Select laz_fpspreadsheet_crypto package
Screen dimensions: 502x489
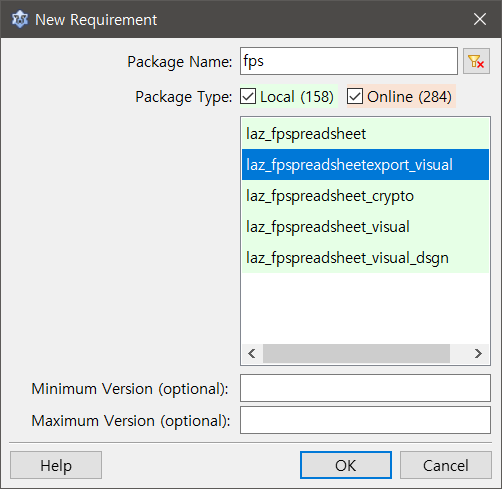[x=365, y=196]
